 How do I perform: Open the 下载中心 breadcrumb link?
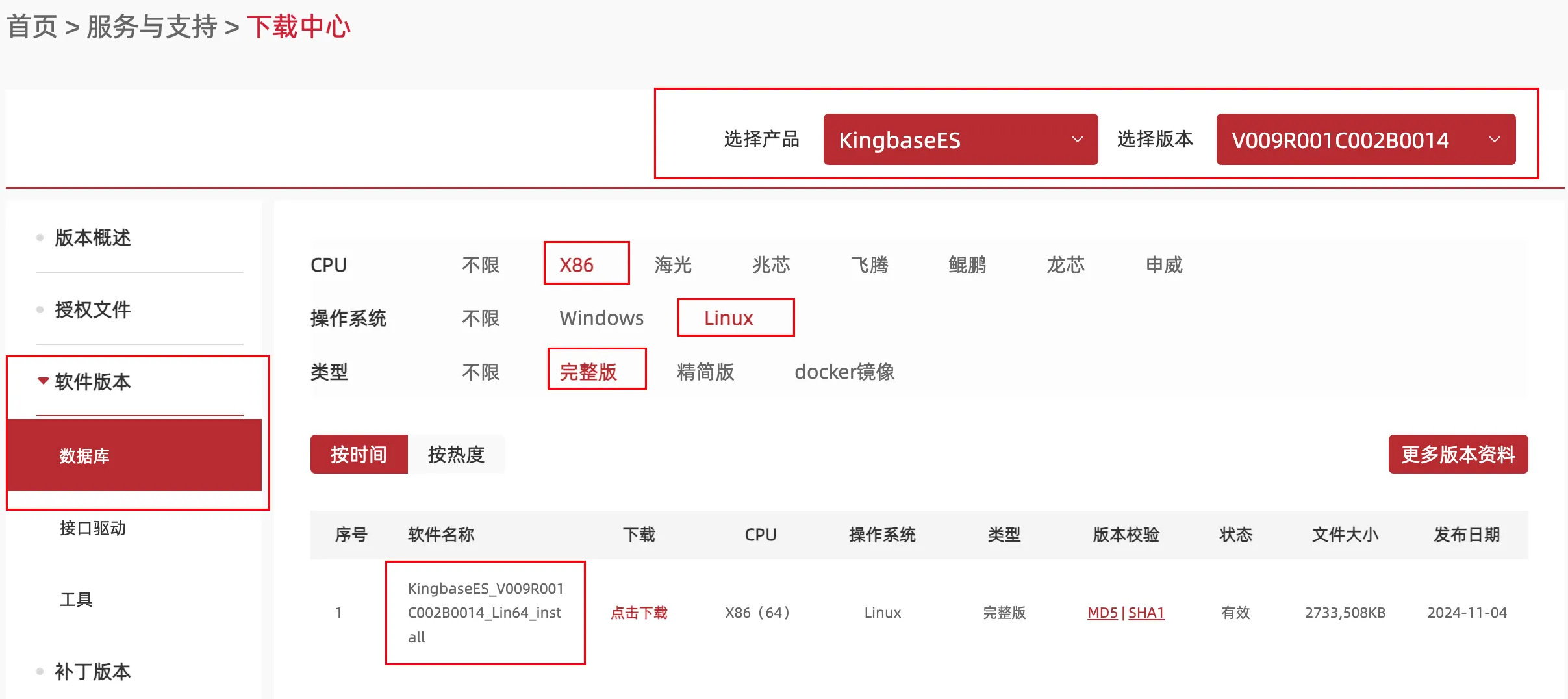(299, 27)
